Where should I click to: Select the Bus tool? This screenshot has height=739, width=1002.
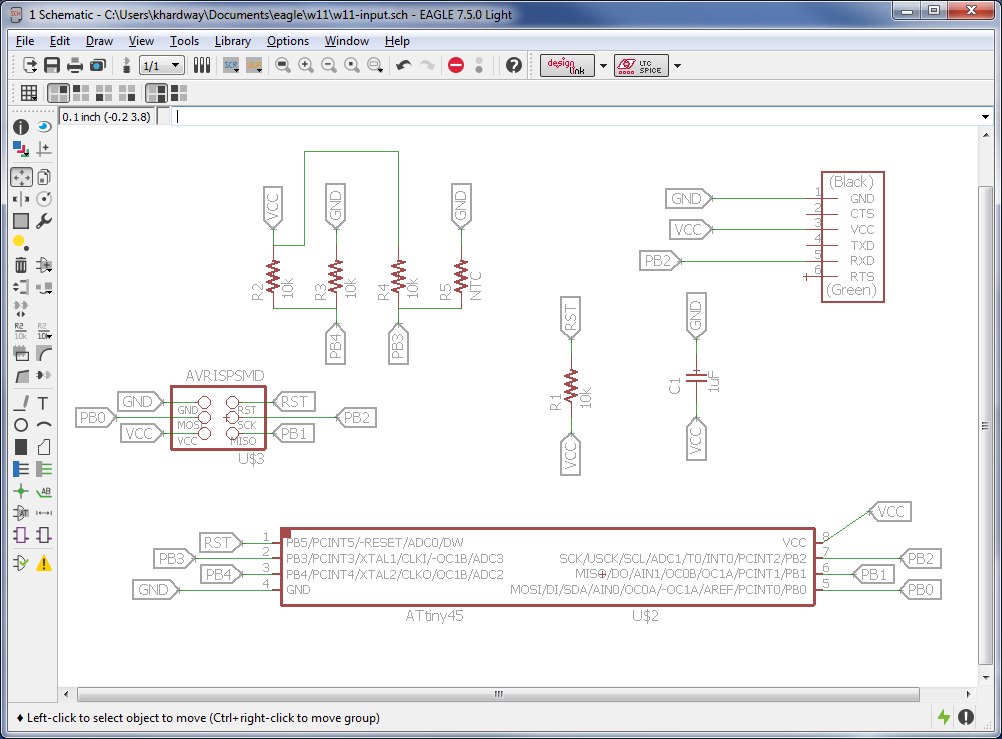20,469
